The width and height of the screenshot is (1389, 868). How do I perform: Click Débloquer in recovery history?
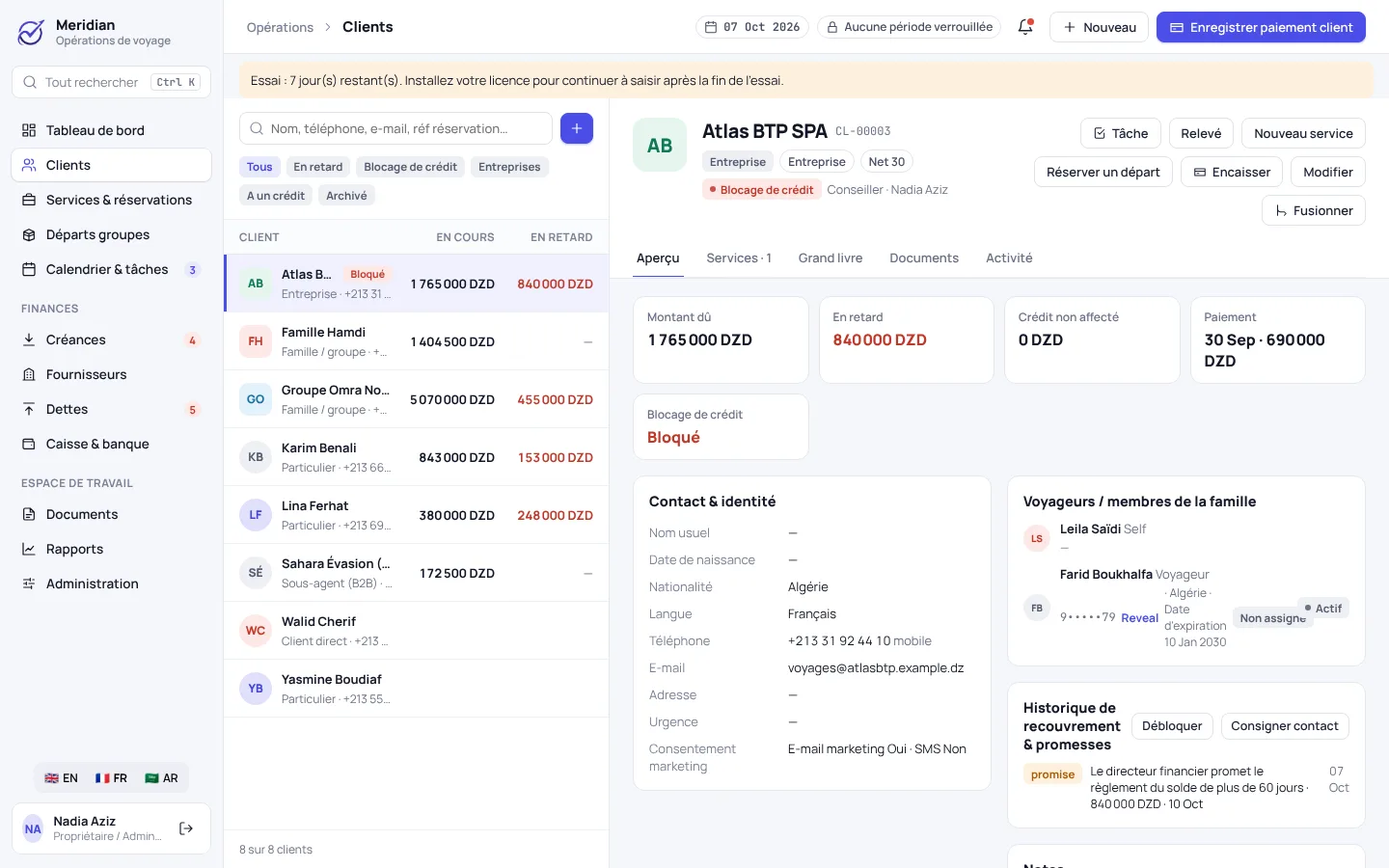pos(1172,726)
